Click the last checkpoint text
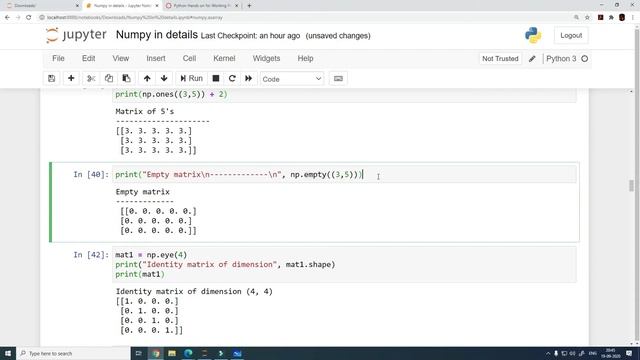The height and width of the screenshot is (360, 640). (x=250, y=36)
